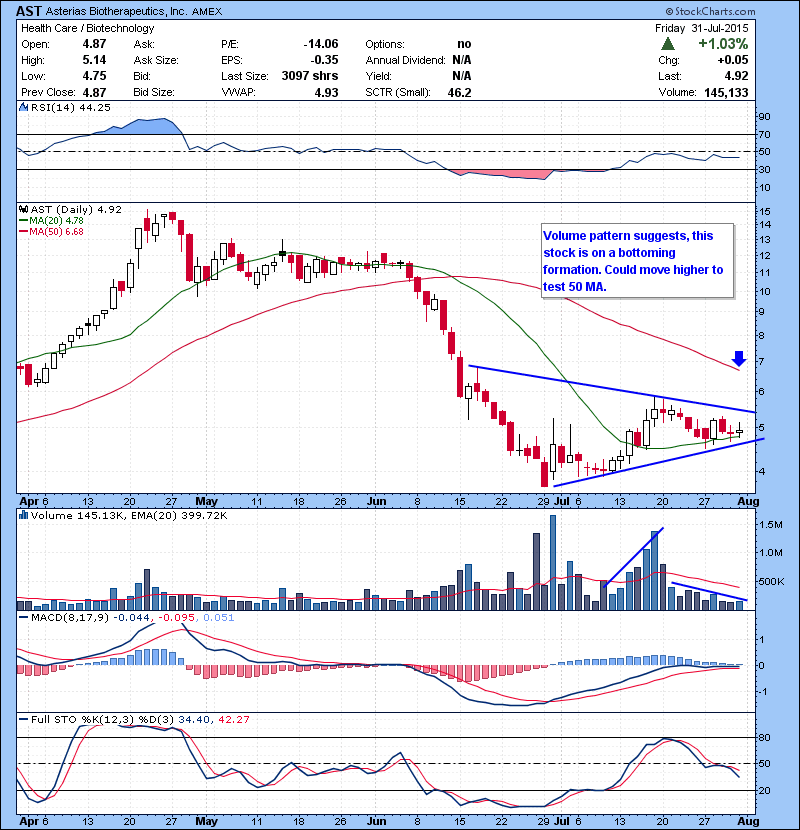
Task: Click the volume bars icon beside Volume label
Action: click(23, 515)
